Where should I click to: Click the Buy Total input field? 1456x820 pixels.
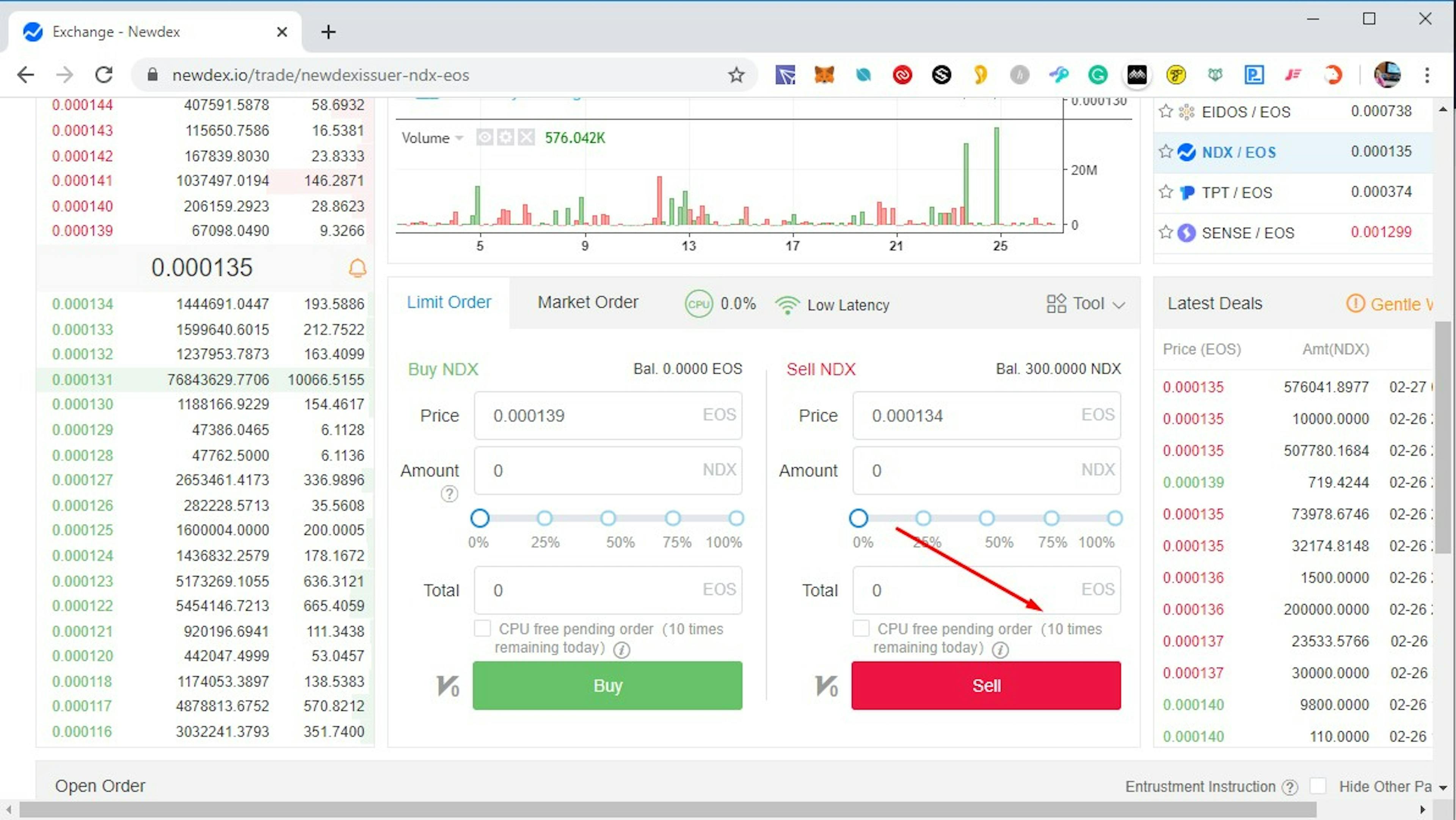[607, 591]
